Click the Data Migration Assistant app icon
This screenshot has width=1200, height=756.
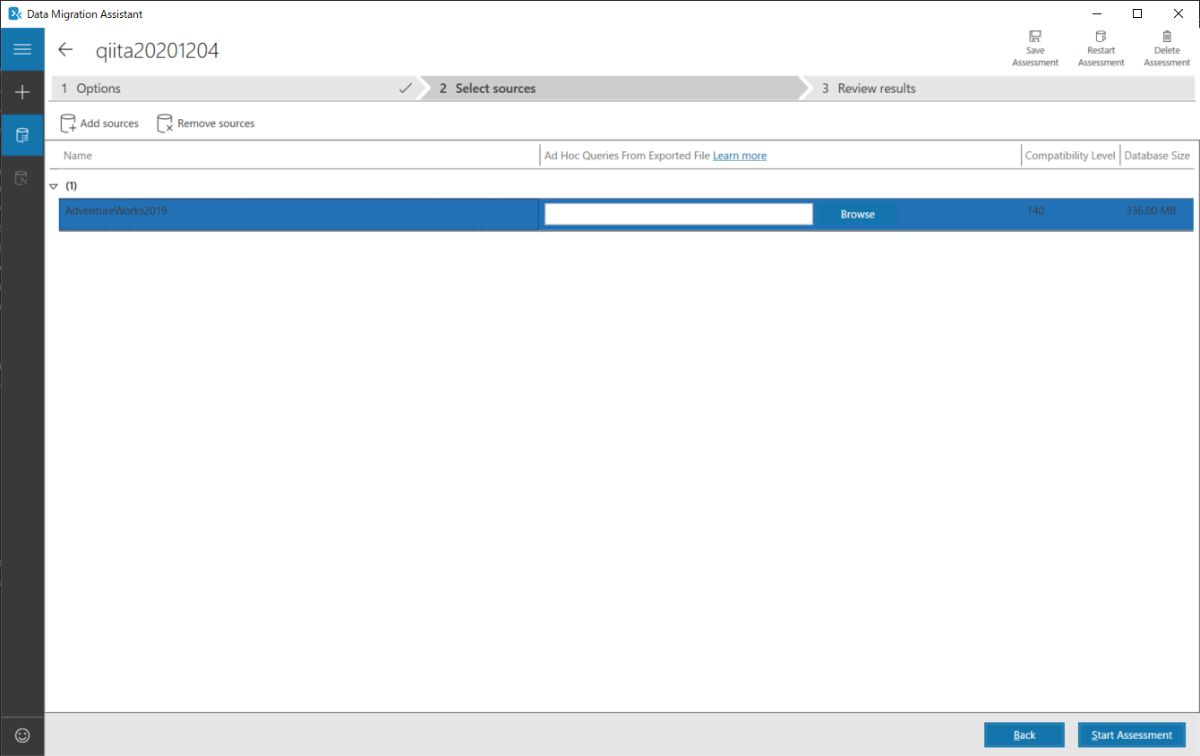click(x=14, y=14)
